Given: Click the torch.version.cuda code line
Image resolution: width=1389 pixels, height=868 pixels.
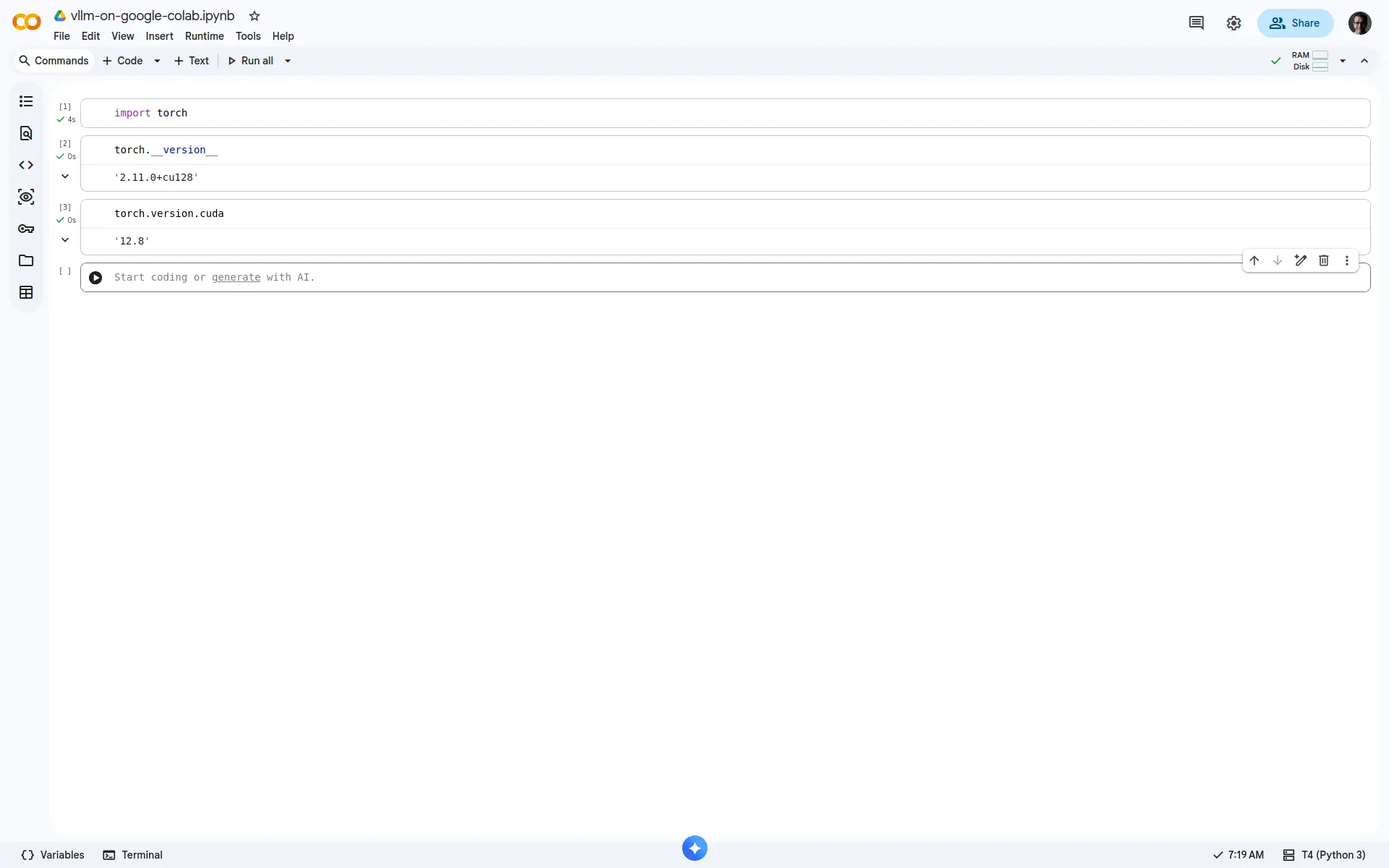Looking at the screenshot, I should [169, 213].
